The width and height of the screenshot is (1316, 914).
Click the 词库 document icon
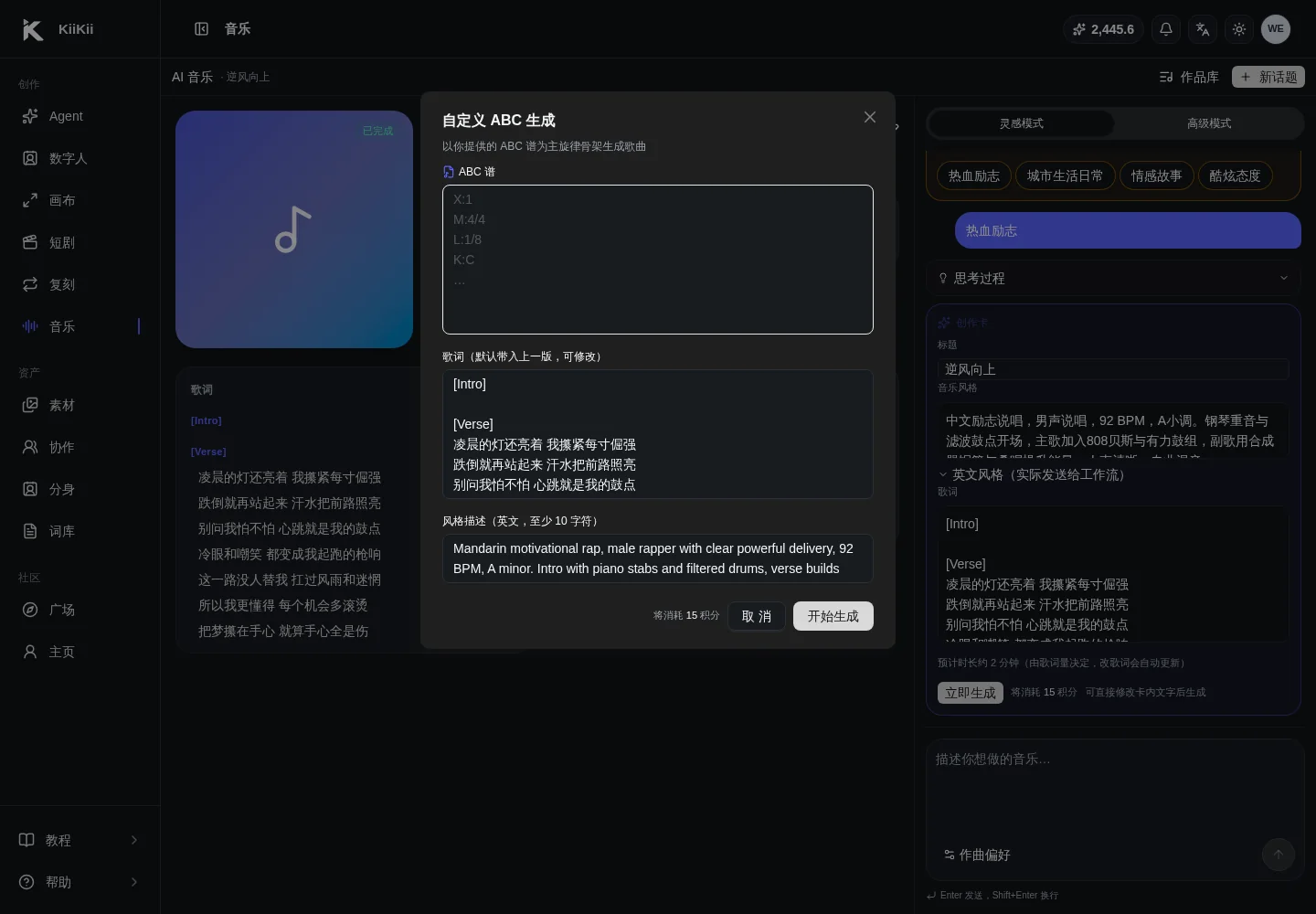click(30, 531)
